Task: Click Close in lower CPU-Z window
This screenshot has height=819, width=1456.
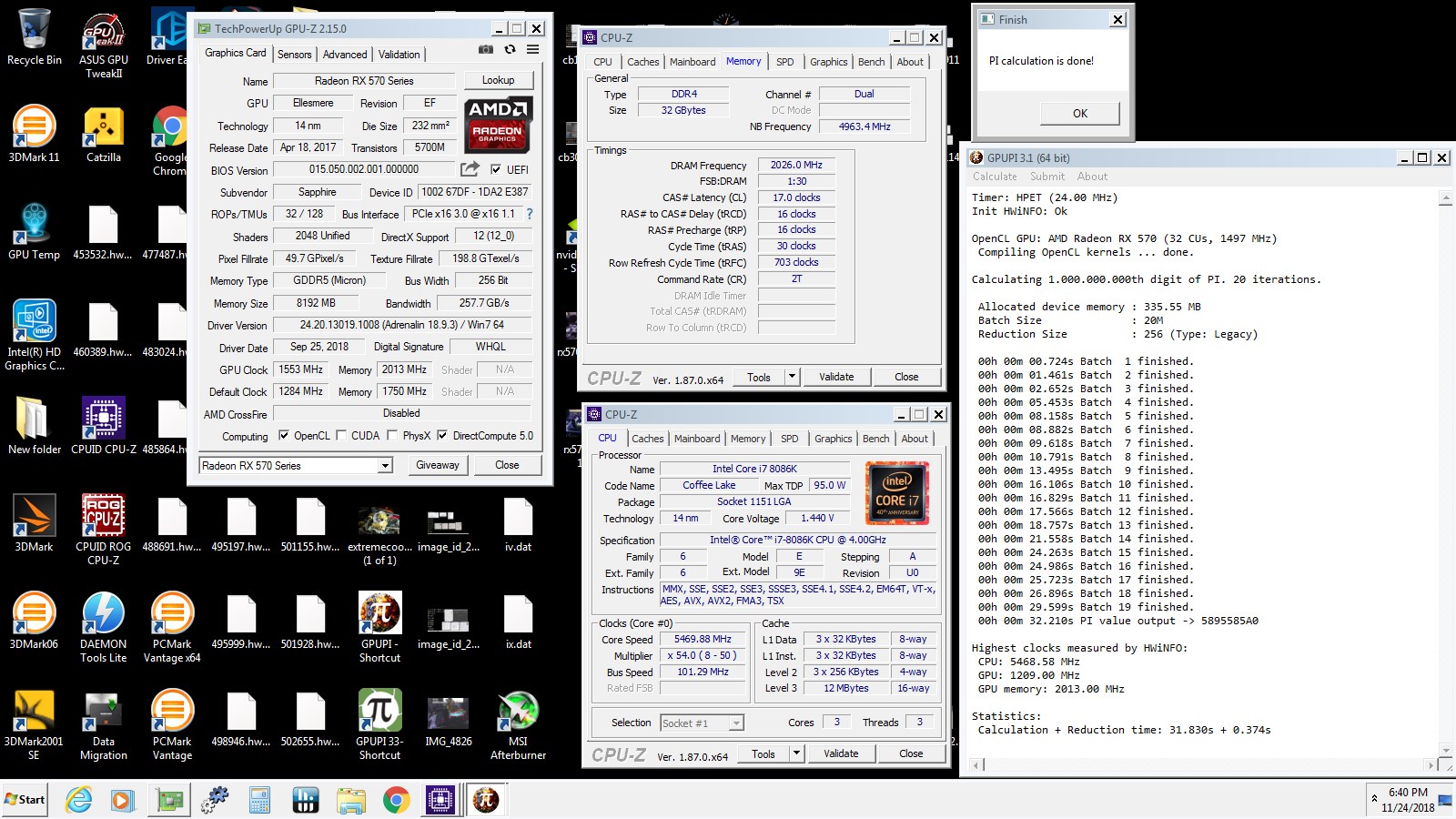Action: [x=911, y=753]
